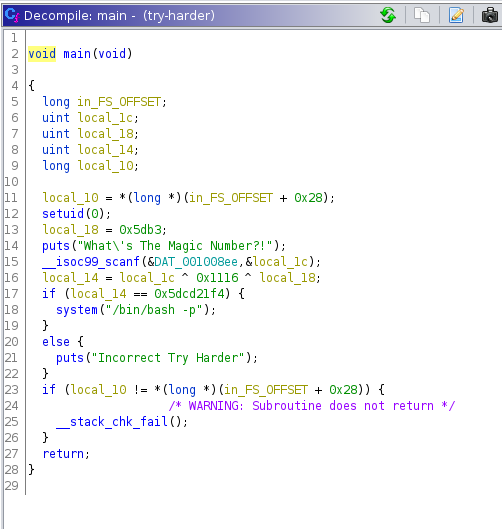Click the Export/edit notepad icon

click(x=456, y=15)
